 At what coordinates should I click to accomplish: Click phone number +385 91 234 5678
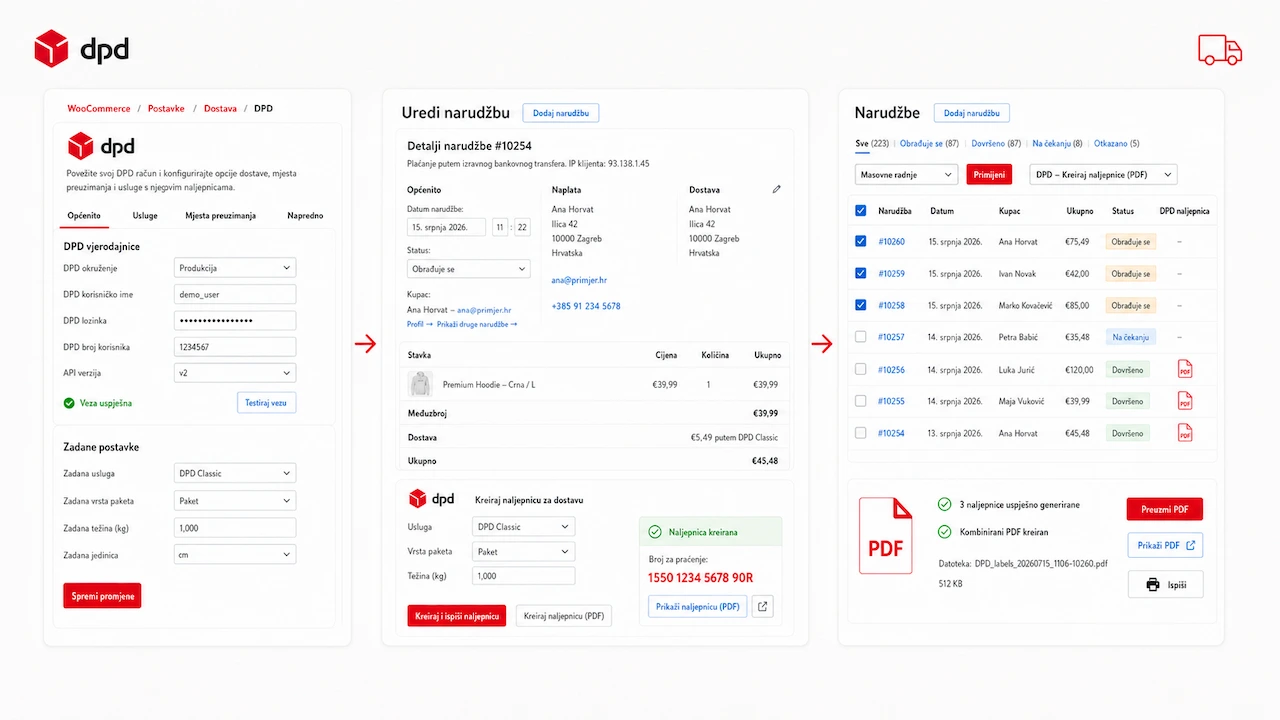(x=586, y=306)
